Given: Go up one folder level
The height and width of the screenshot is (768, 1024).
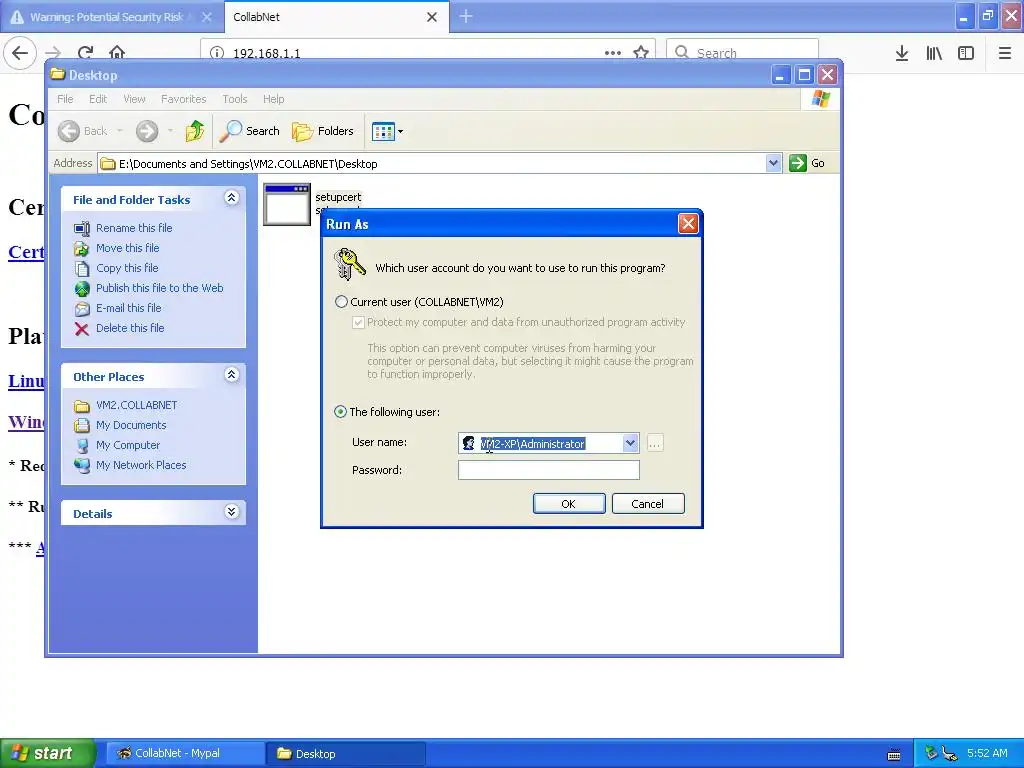Looking at the screenshot, I should [195, 131].
